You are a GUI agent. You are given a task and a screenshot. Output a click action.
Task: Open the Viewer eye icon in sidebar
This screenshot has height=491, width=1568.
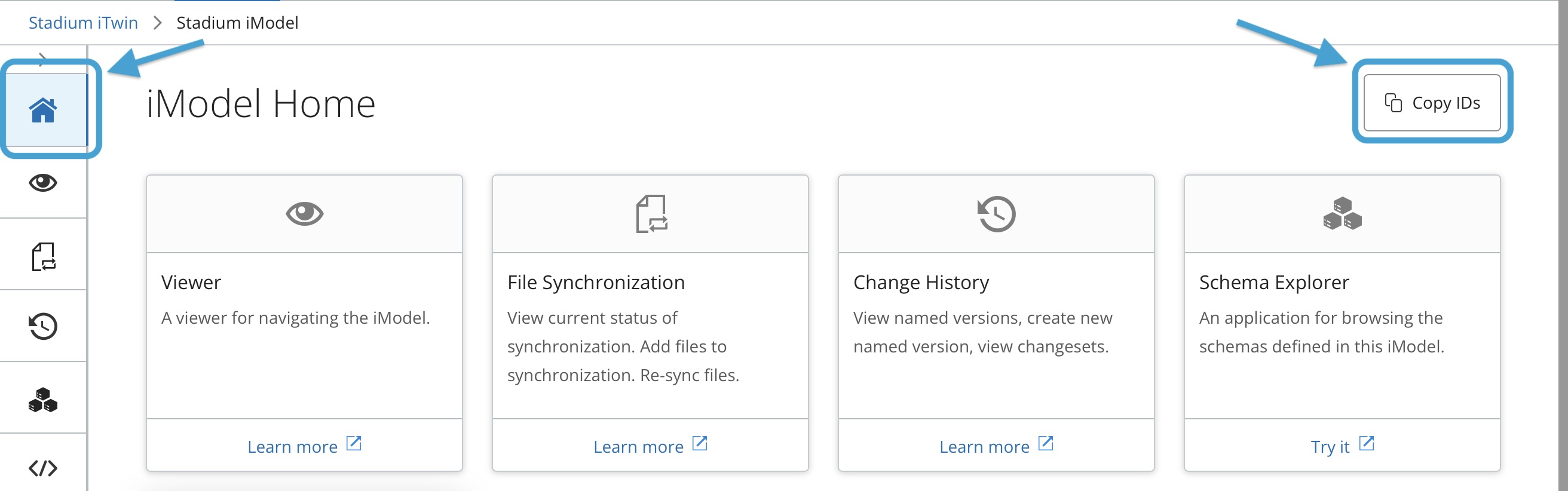point(43,183)
